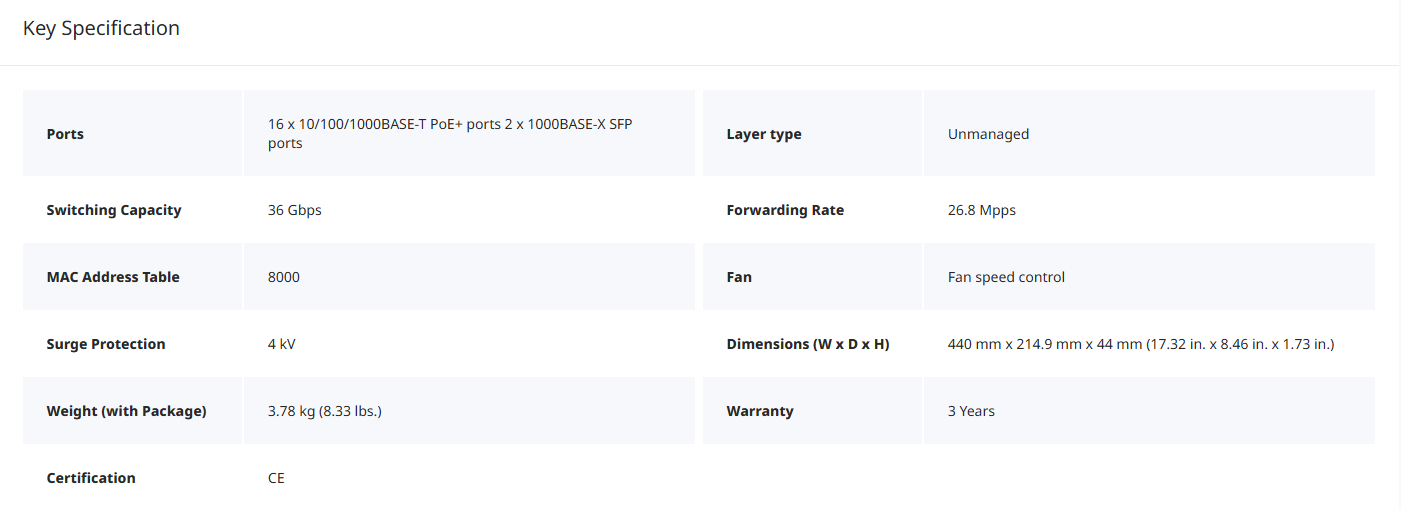Viewport: 1401px width, 510px height.
Task: Click the 26.8 Mpps value
Action: tap(981, 210)
